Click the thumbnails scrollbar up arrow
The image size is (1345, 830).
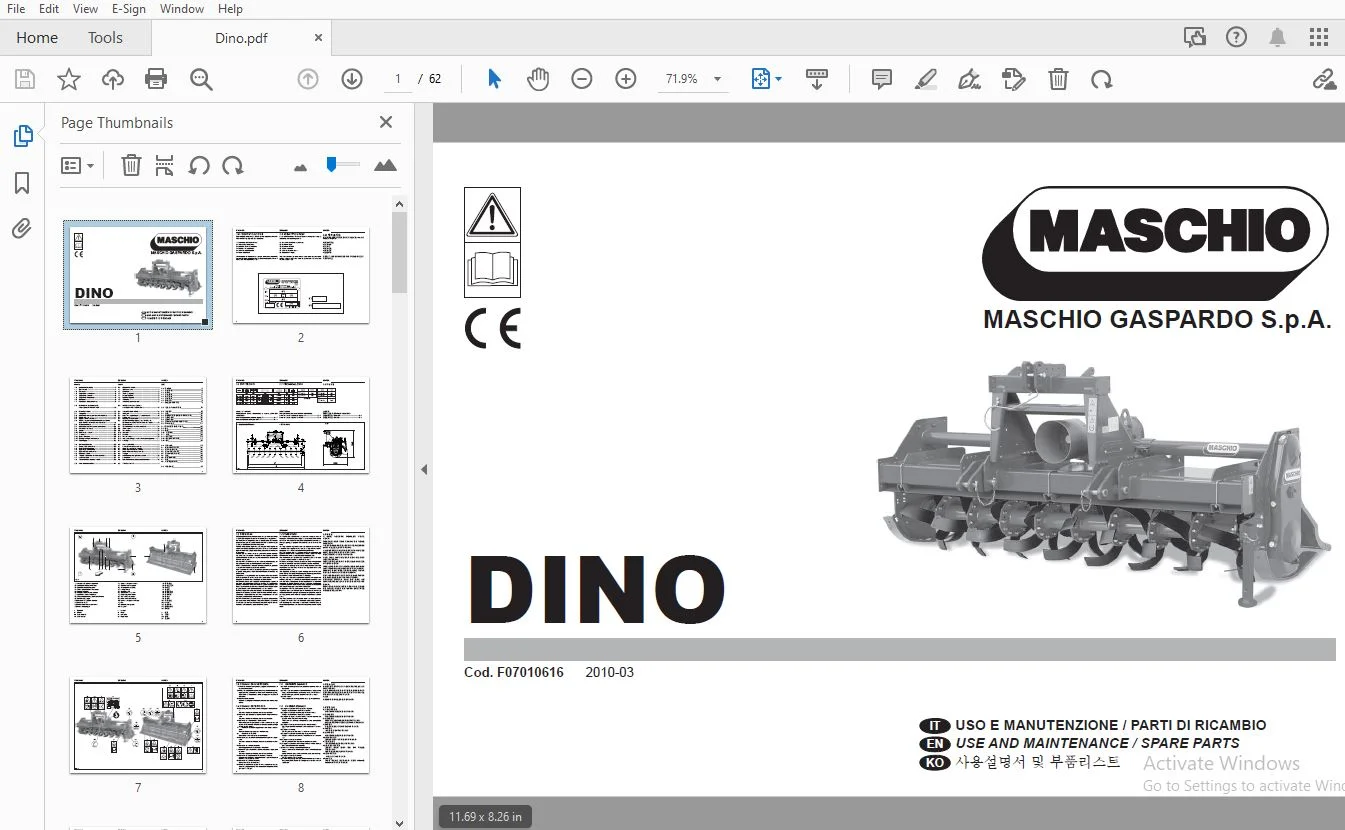(399, 204)
